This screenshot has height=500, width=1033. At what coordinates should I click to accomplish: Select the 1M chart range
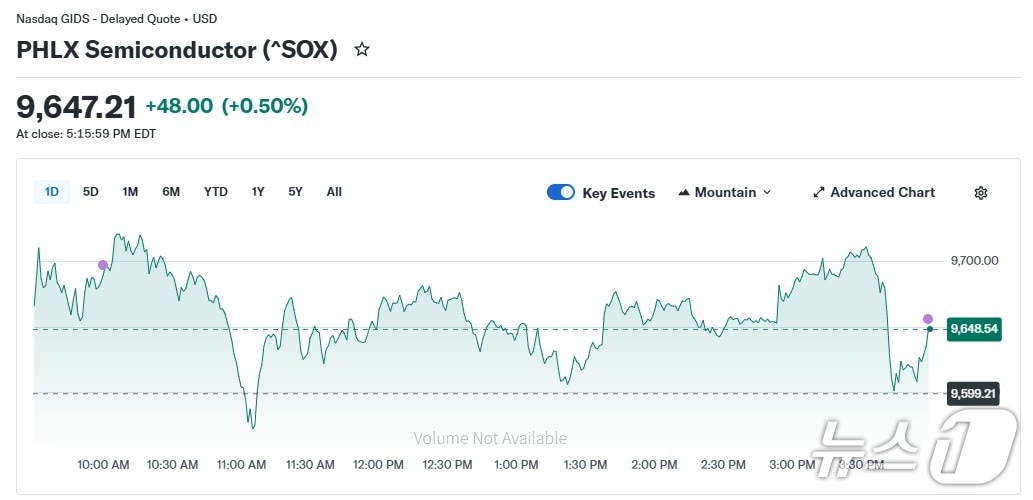point(130,192)
